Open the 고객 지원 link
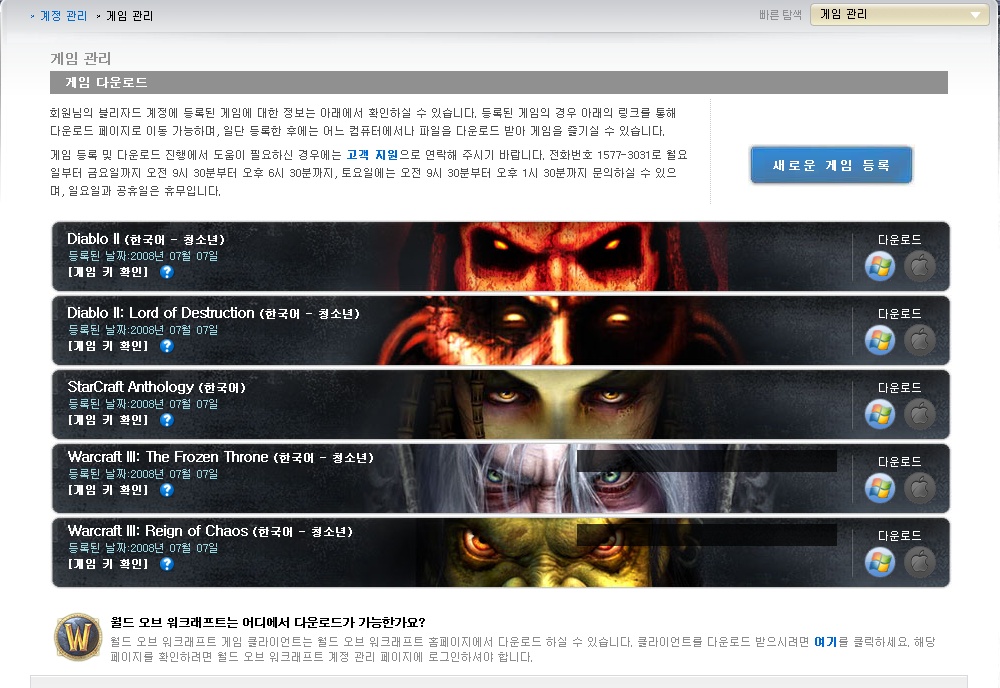Screen dimensions: 1000x688 click(x=372, y=155)
